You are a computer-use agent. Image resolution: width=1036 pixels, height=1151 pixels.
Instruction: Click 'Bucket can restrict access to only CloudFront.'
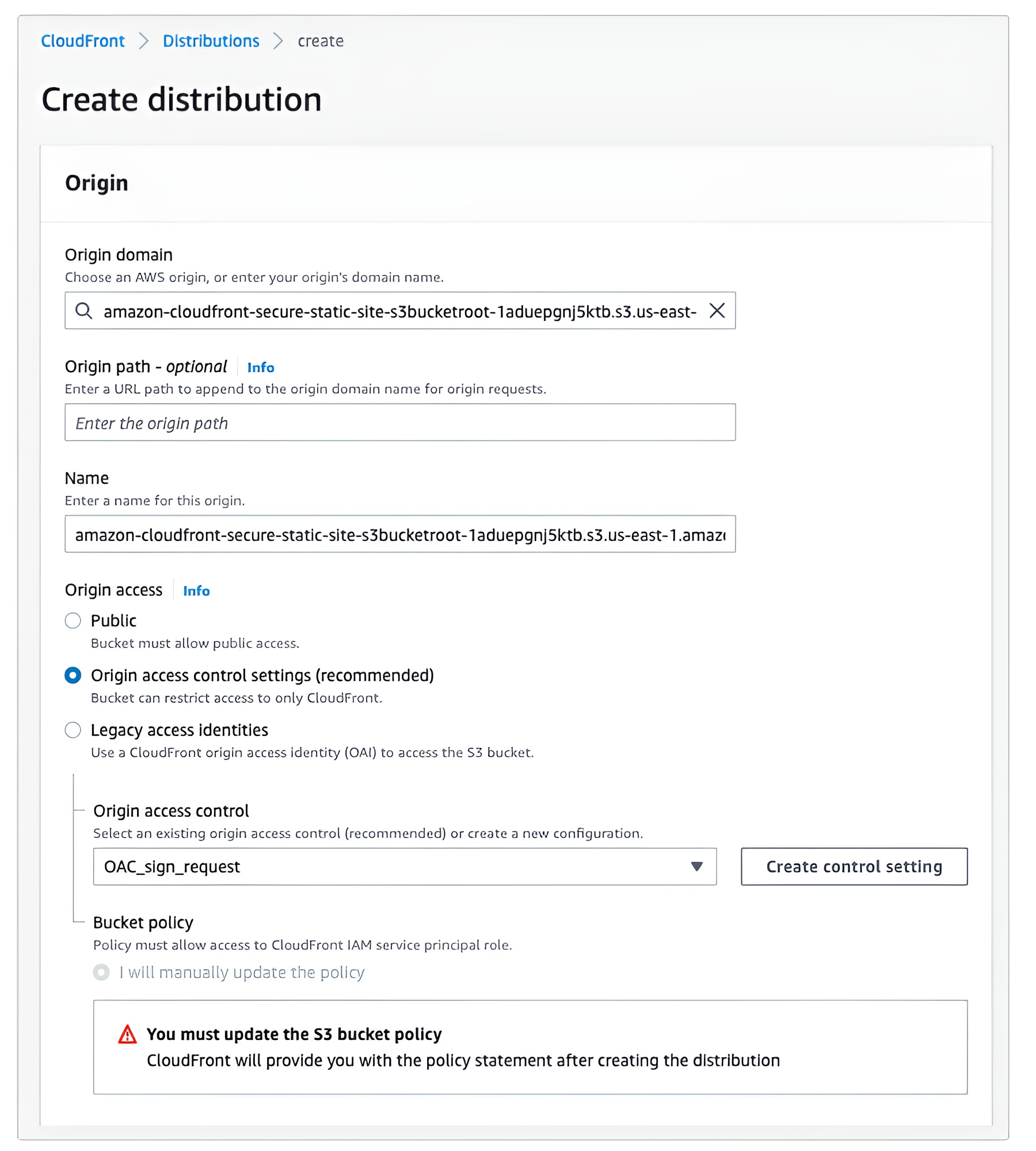237,698
